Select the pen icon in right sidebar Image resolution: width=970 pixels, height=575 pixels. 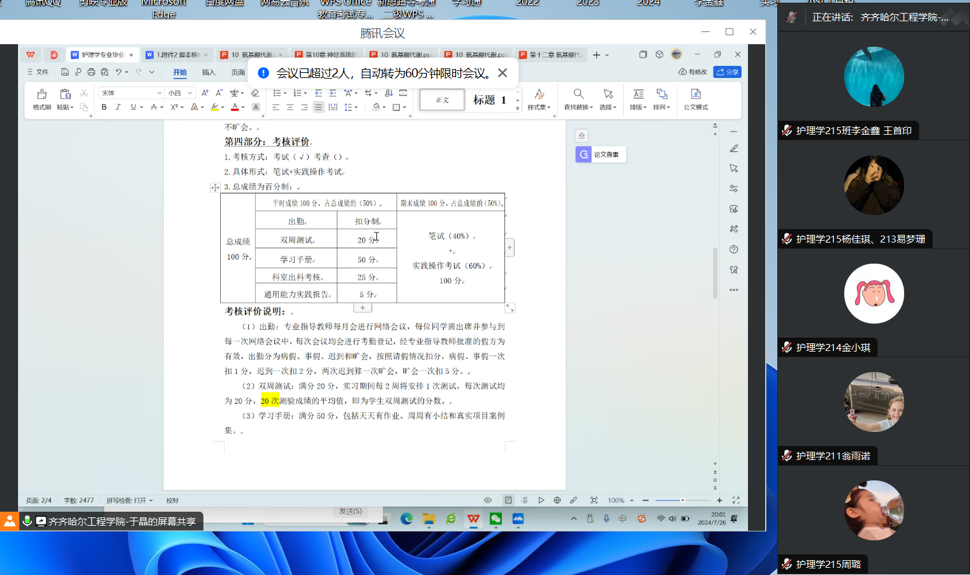click(x=733, y=149)
